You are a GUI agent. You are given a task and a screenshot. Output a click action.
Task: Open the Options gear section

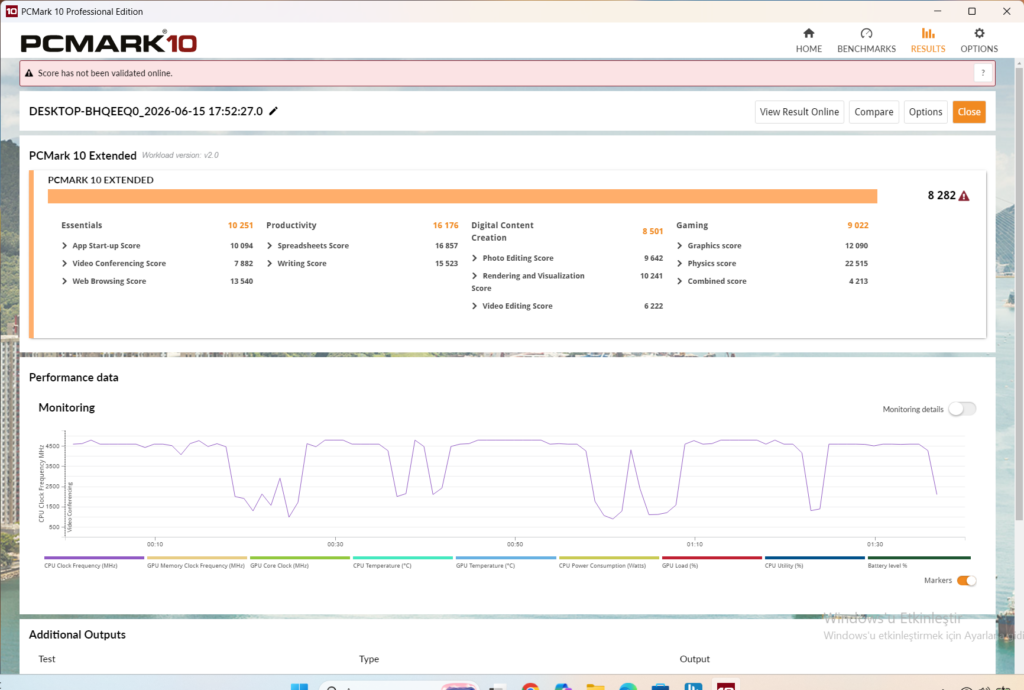click(x=979, y=40)
